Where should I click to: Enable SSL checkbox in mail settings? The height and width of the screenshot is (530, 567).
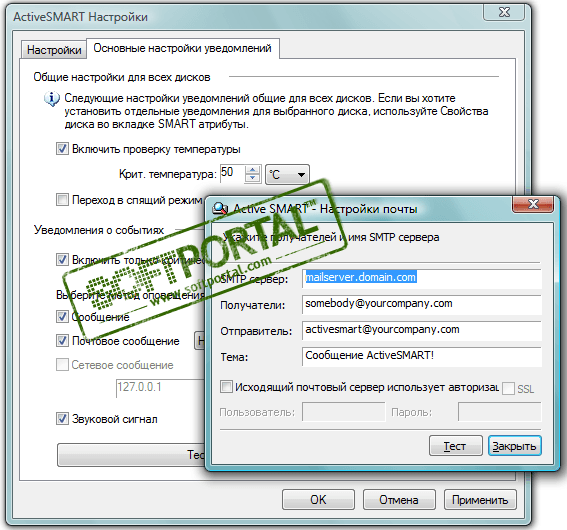pyautogui.click(x=508, y=389)
